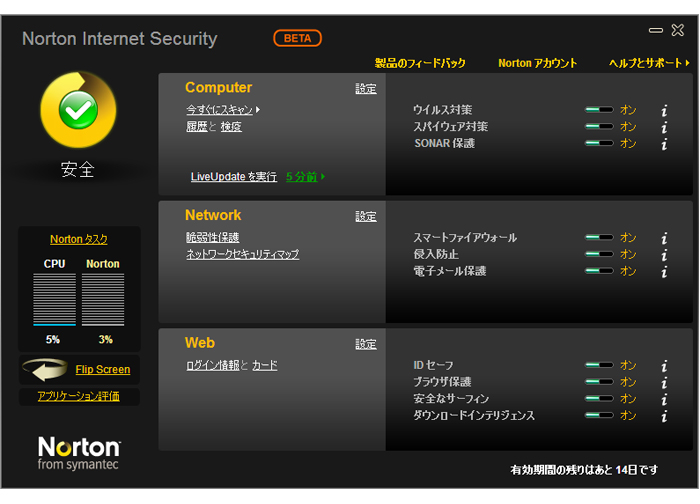The height and width of the screenshot is (504, 700).
Task: Open info icon for ID セーフ
Action: (x=664, y=366)
